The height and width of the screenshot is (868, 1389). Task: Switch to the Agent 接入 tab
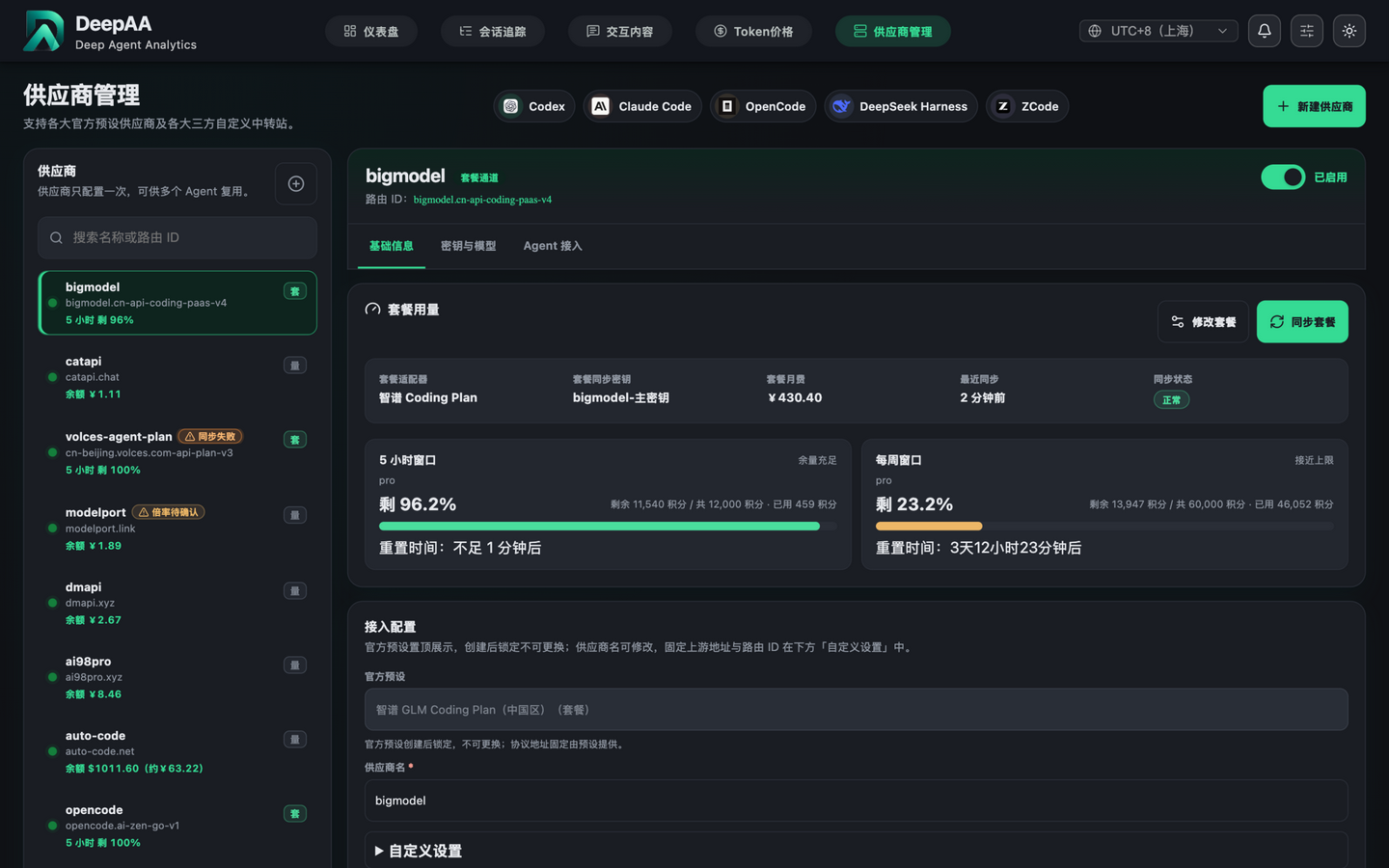tap(553, 246)
